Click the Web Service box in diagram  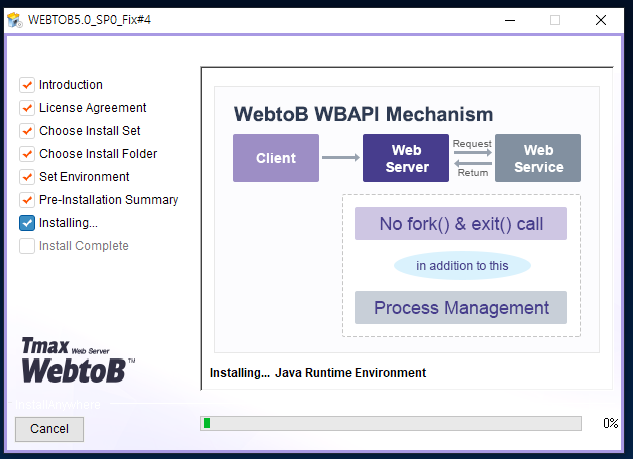point(538,158)
